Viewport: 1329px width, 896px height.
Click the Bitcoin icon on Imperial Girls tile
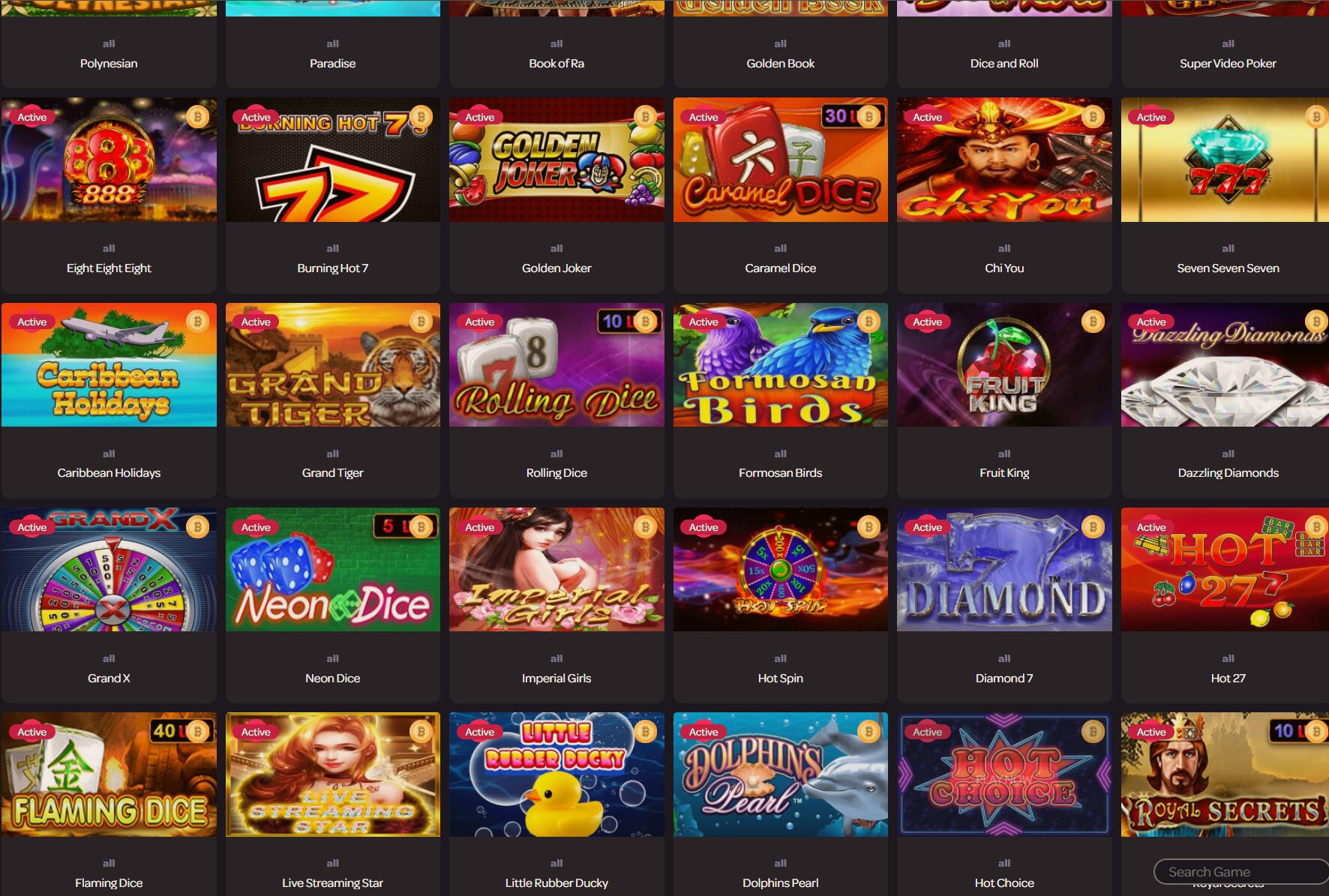tap(645, 527)
